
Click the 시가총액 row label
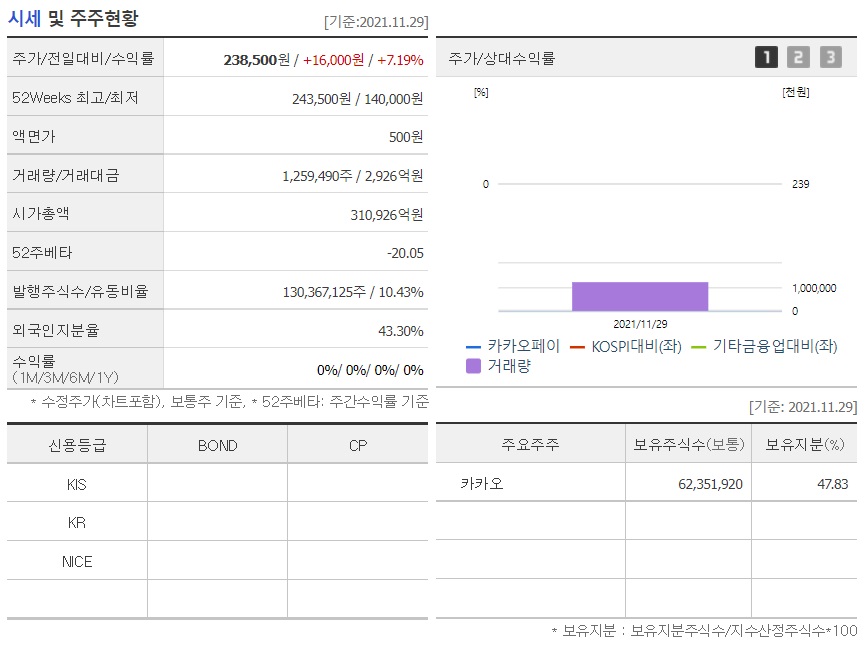pos(41,213)
